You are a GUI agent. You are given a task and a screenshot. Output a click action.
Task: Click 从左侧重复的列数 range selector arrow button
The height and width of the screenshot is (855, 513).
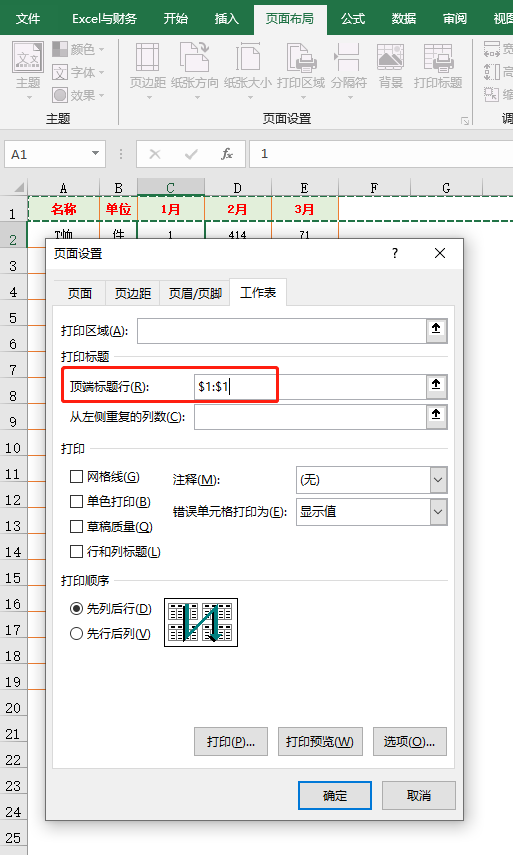(436, 416)
